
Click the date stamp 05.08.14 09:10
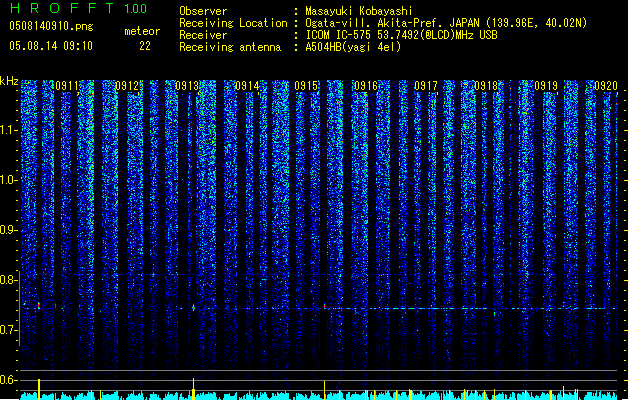(51, 46)
